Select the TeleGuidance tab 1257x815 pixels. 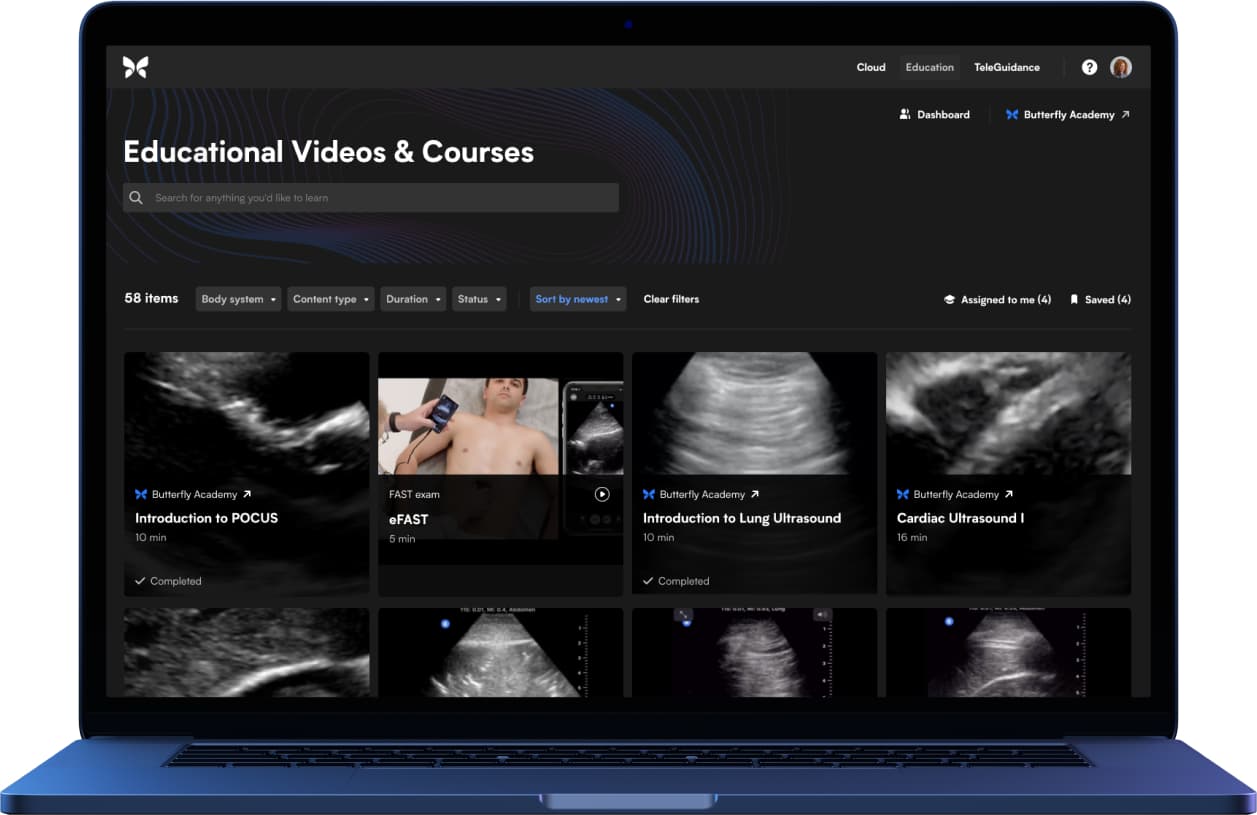point(1006,67)
